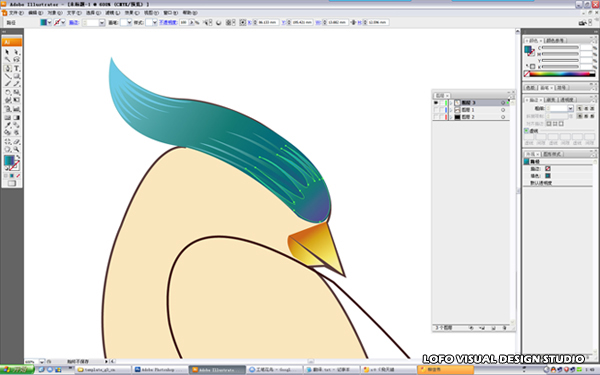Select the layer 2 row in Layers panel

(471, 117)
